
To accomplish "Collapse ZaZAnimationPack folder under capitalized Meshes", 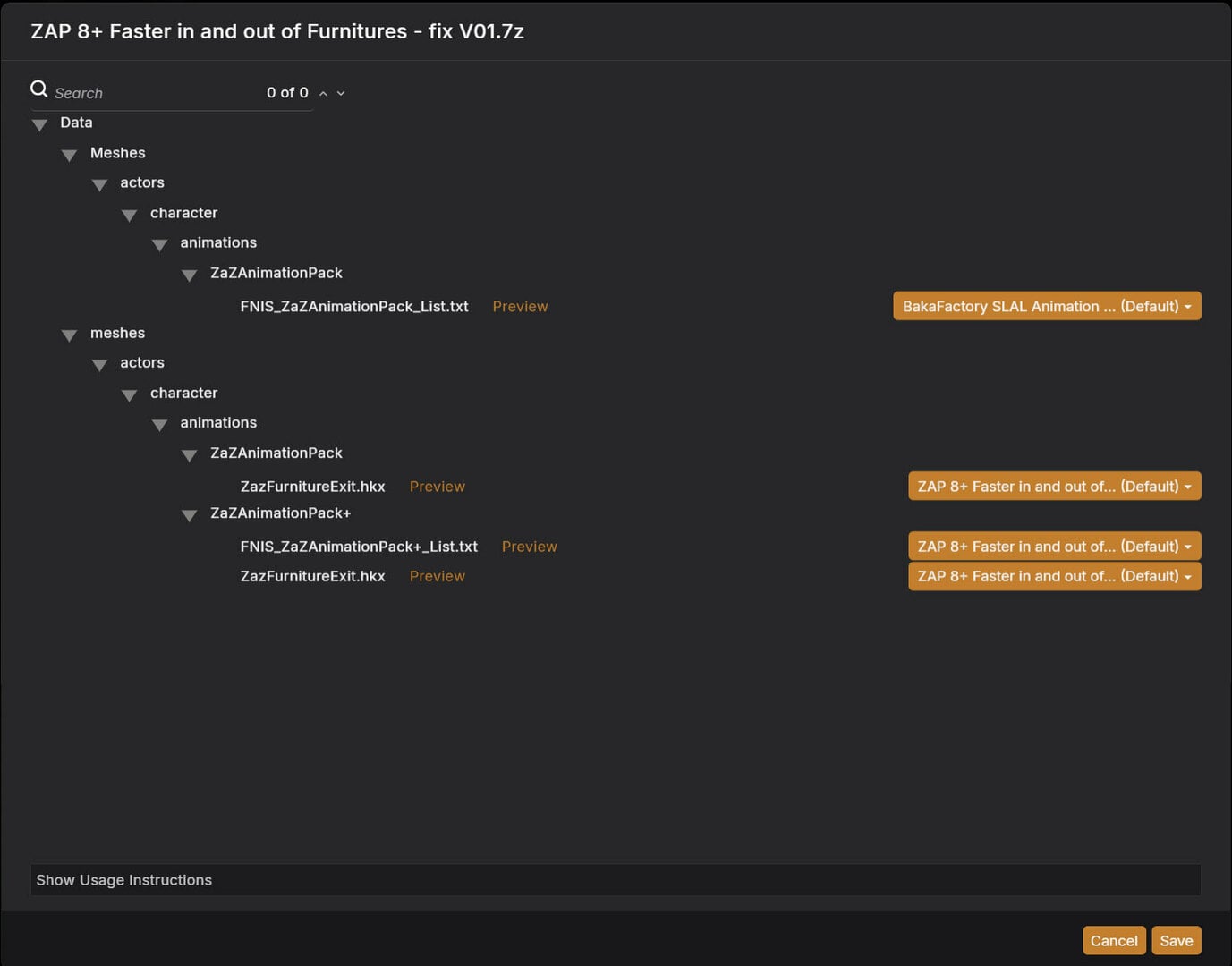I will coord(189,275).
